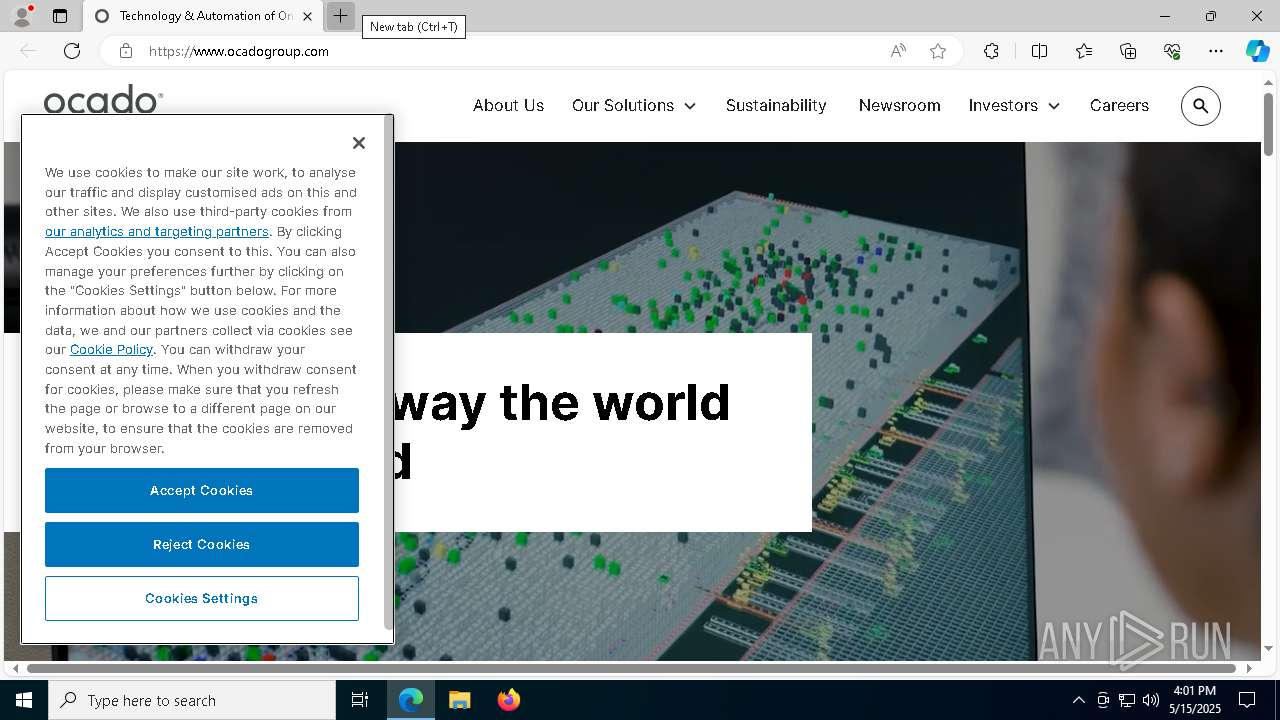Open the Favorites list
The height and width of the screenshot is (720, 1280).
1084,51
